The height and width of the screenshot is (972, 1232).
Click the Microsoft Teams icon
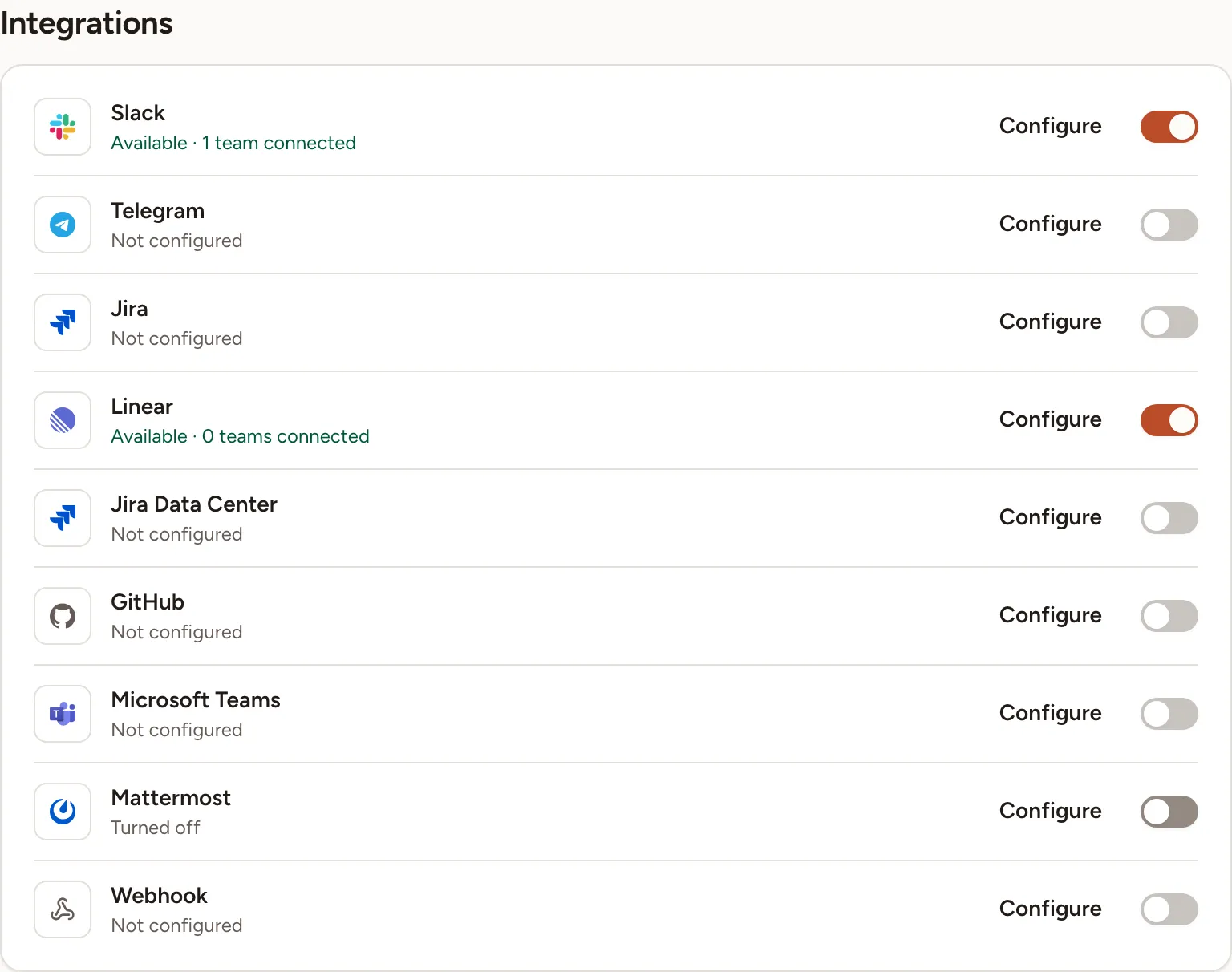(63, 714)
